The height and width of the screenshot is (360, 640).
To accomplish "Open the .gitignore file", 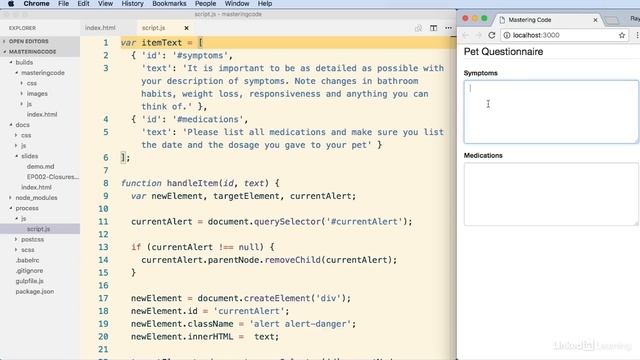I will pos(29,271).
